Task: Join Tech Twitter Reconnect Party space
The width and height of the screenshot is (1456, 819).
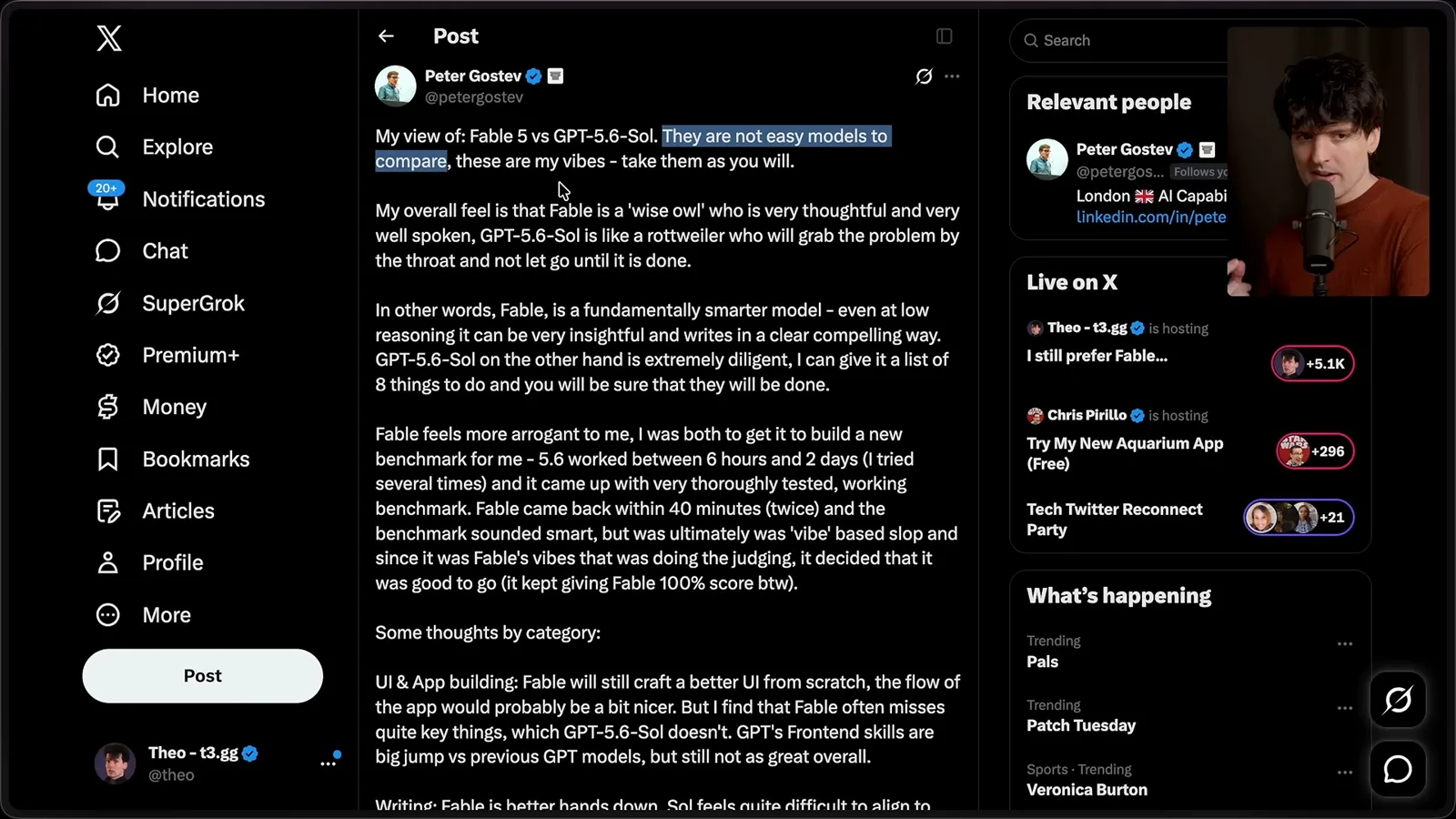Action: click(x=1115, y=520)
